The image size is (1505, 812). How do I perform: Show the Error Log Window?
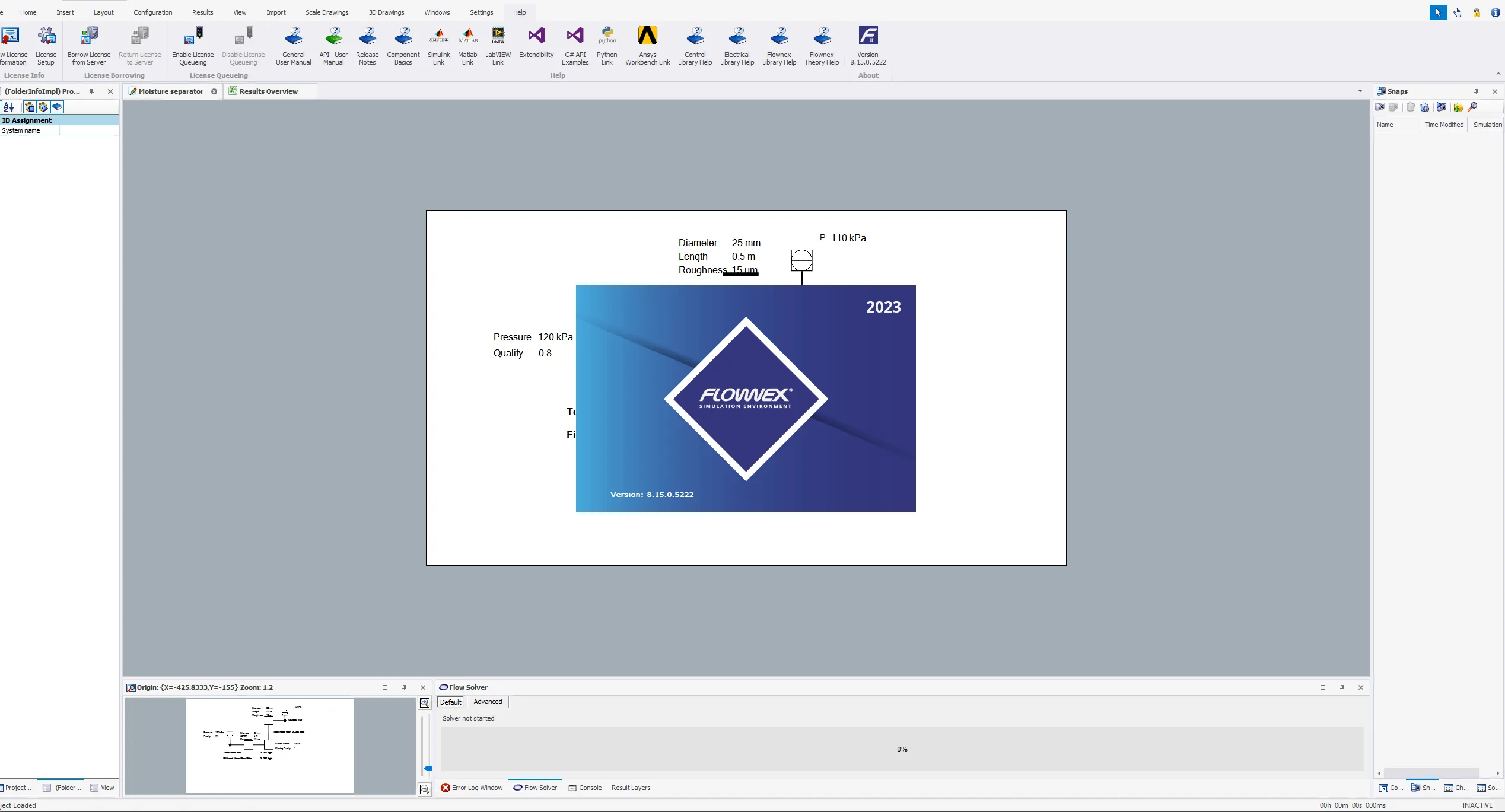(x=472, y=788)
